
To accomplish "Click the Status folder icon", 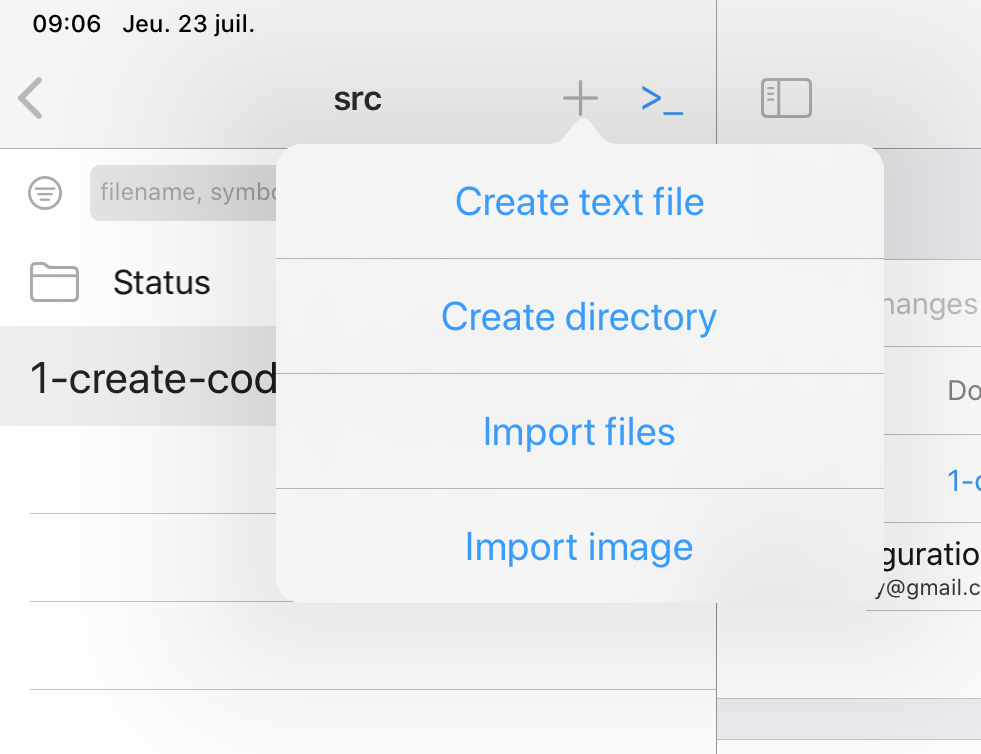I will [54, 282].
